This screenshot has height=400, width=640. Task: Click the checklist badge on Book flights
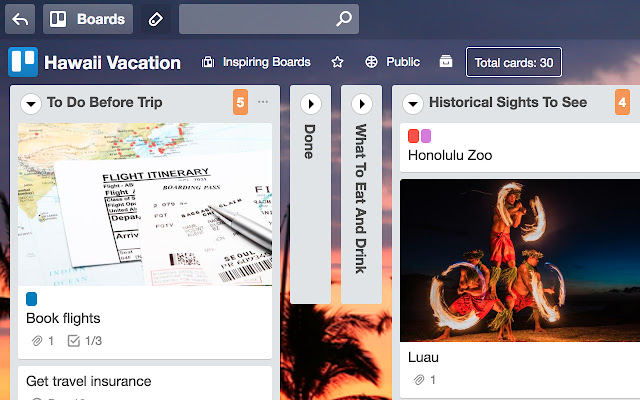click(x=84, y=341)
